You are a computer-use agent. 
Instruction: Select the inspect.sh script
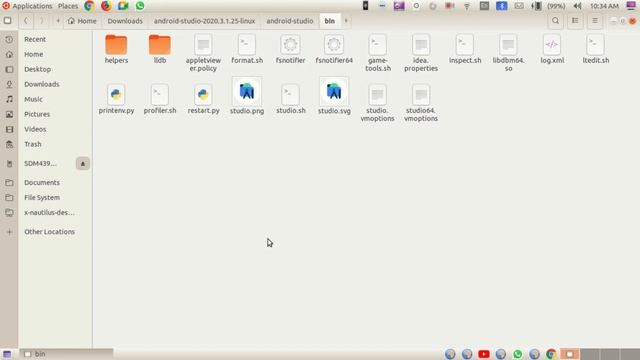coord(465,49)
